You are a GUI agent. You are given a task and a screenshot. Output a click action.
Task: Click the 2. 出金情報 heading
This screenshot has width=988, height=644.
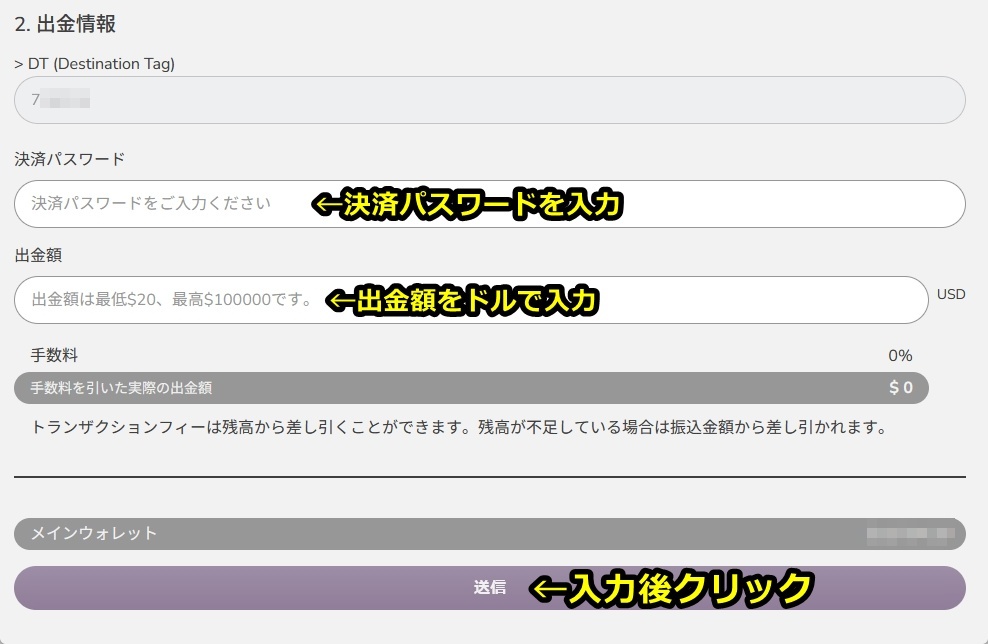65,24
